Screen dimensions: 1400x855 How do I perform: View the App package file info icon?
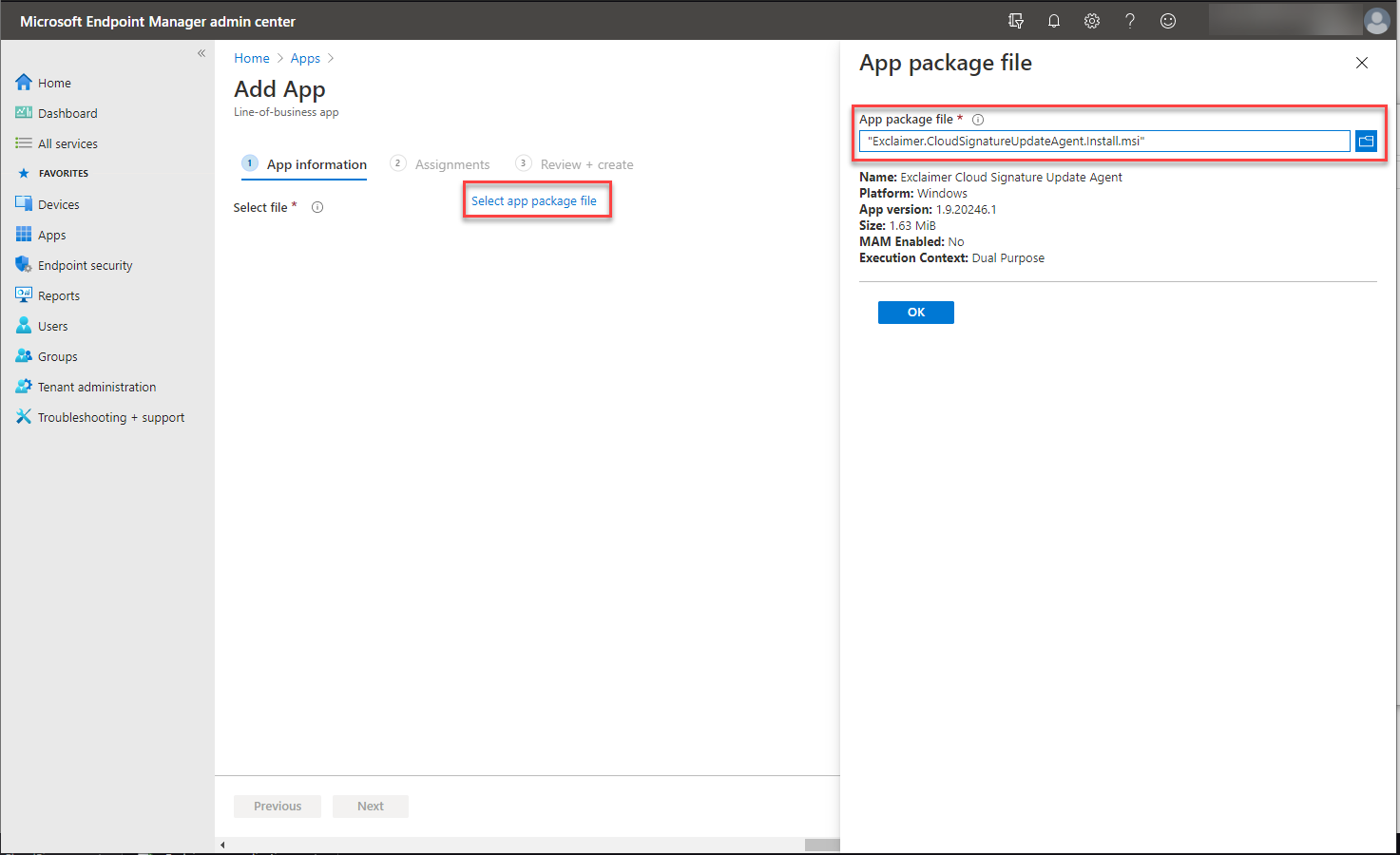(978, 119)
